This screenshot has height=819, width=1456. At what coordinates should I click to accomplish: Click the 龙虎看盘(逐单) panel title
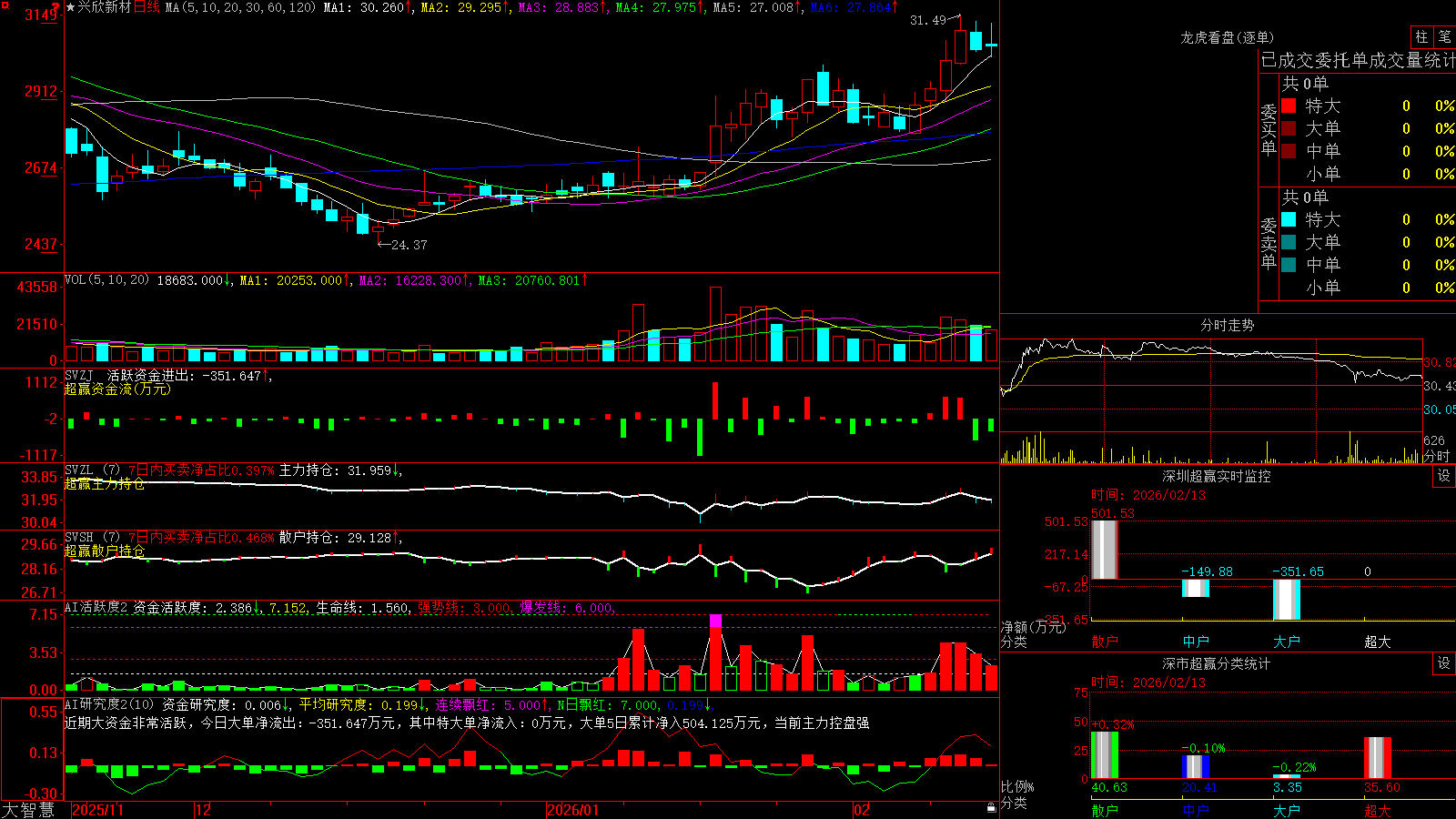pos(1227,37)
